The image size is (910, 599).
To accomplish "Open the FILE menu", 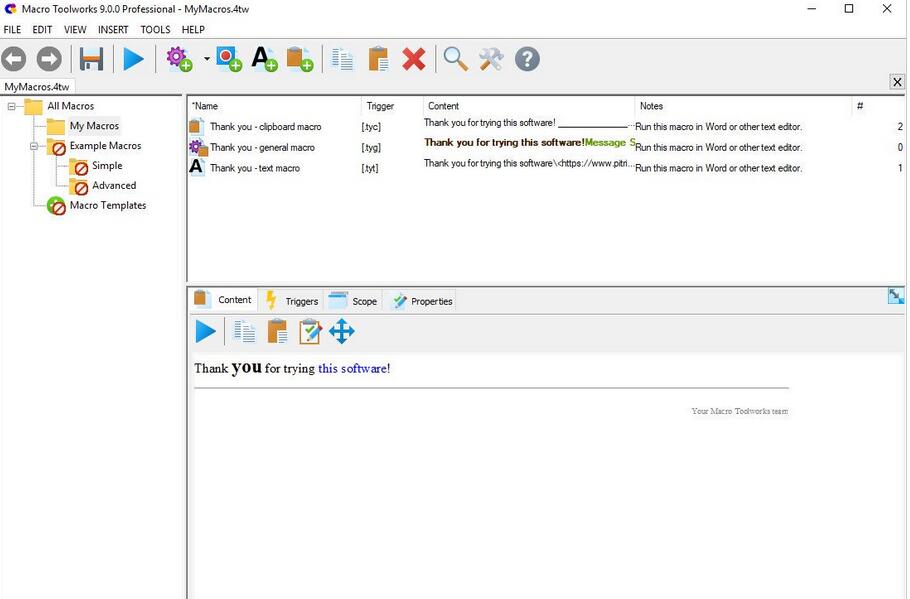I will click(12, 30).
